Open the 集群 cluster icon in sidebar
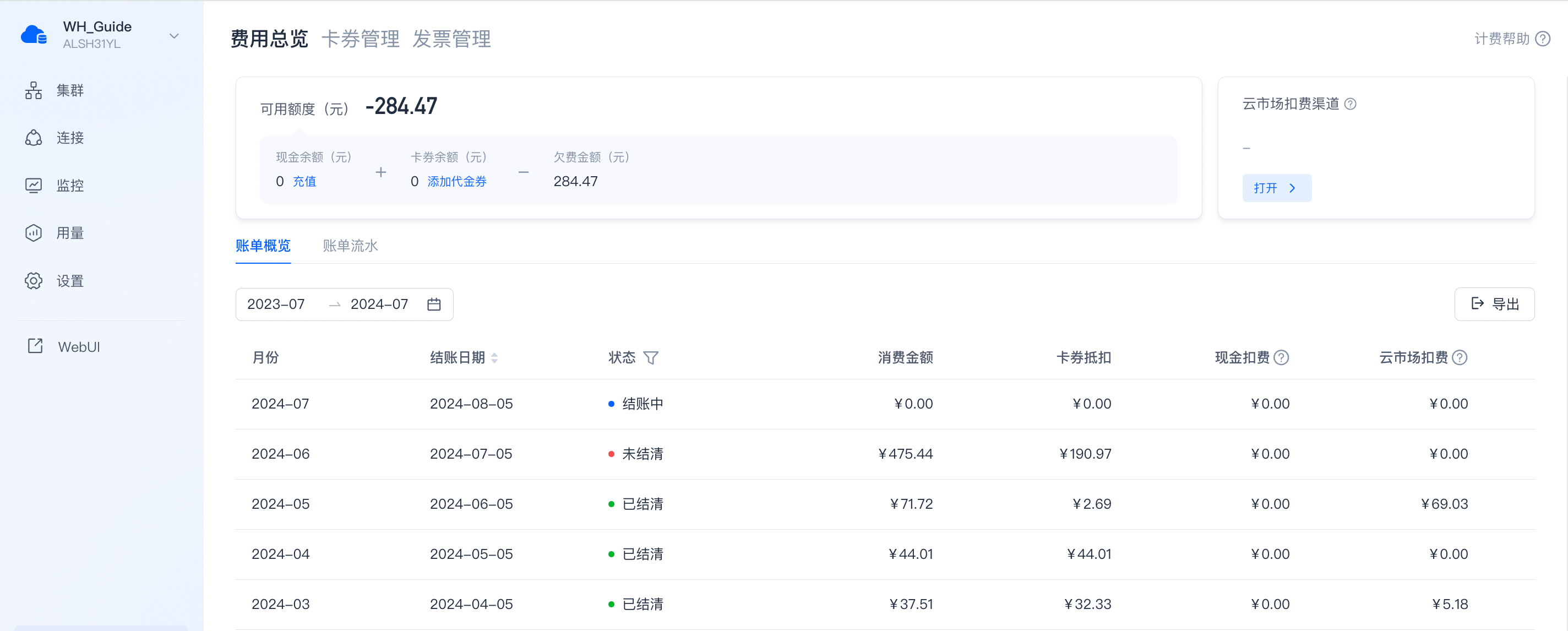The width and height of the screenshot is (1568, 631). click(34, 91)
